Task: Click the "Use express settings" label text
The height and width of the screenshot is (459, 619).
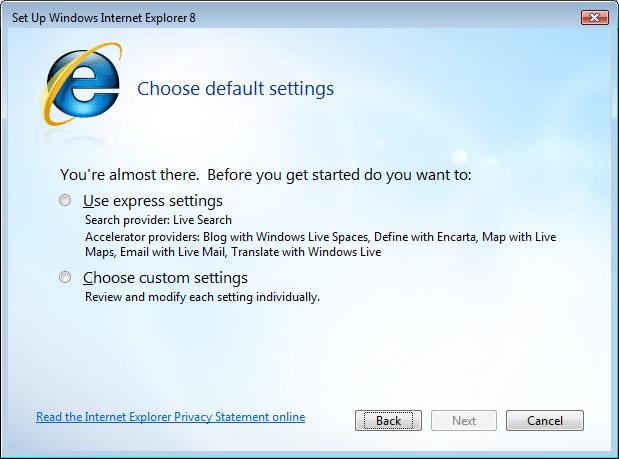Action: coord(153,201)
